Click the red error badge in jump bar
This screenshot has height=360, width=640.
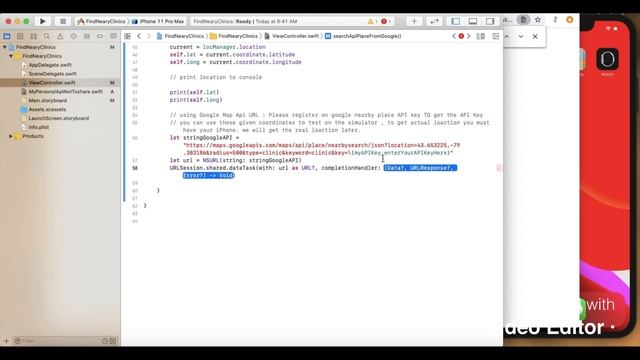[461, 36]
